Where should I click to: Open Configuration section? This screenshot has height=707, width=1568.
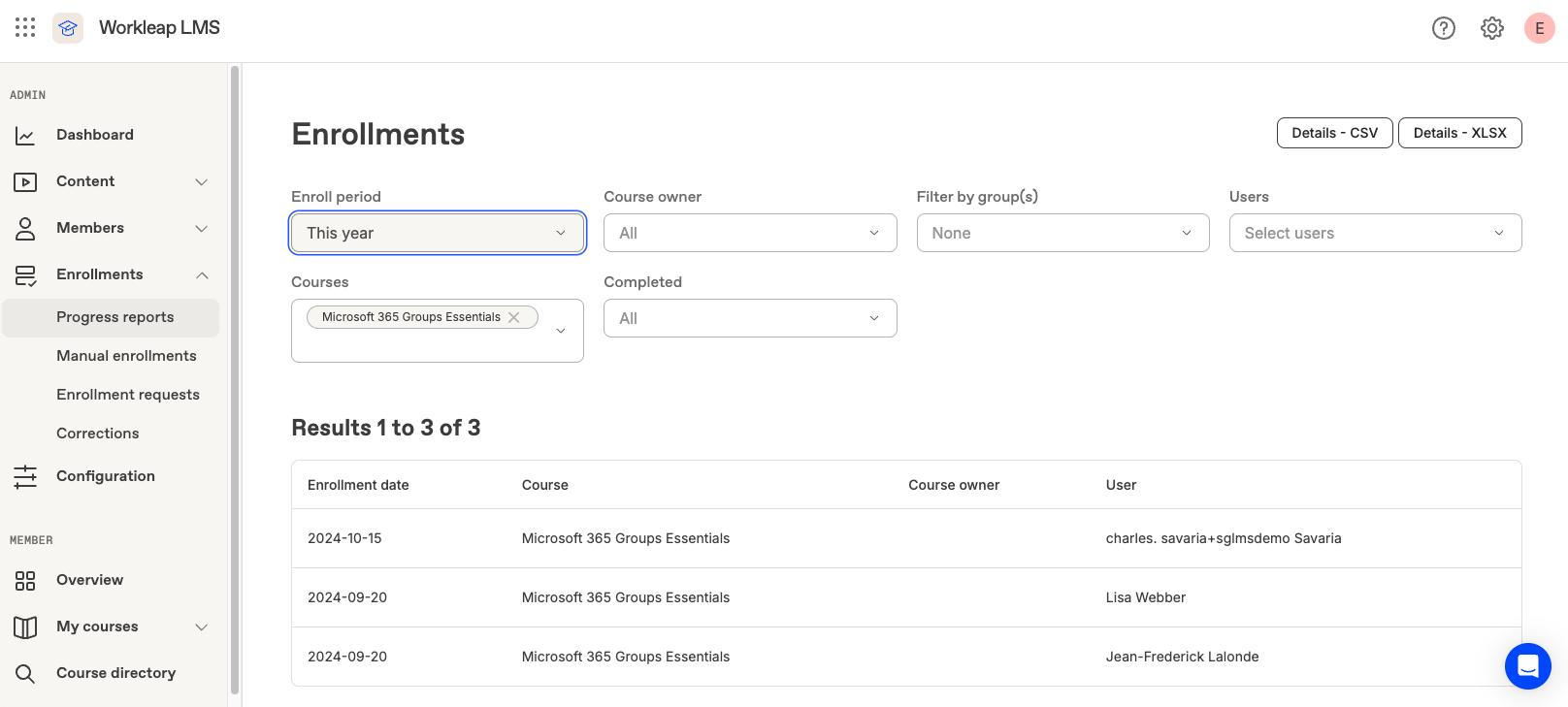(106, 476)
